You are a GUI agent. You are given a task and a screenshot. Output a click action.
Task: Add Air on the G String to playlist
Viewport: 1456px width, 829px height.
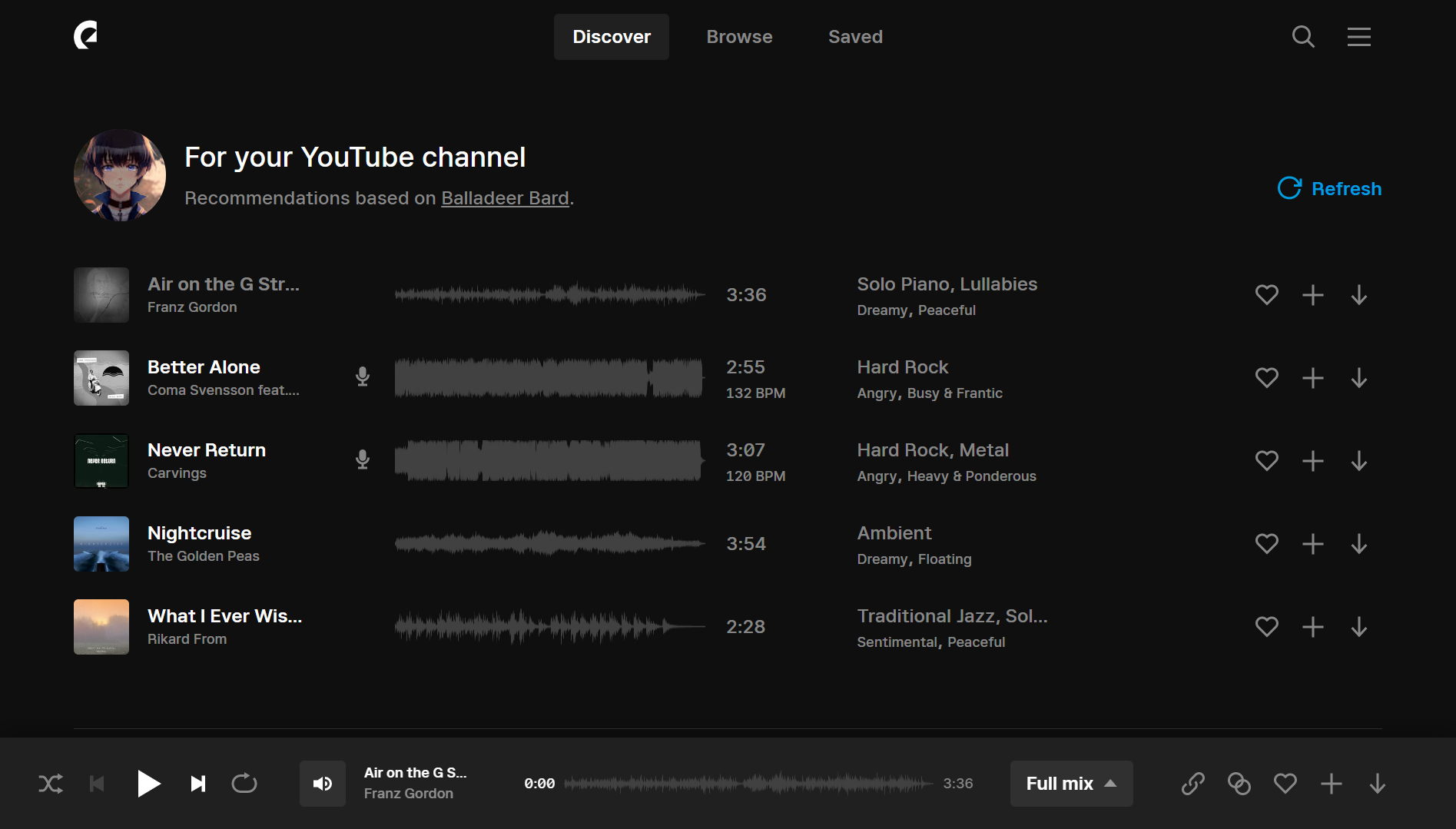[x=1313, y=295]
